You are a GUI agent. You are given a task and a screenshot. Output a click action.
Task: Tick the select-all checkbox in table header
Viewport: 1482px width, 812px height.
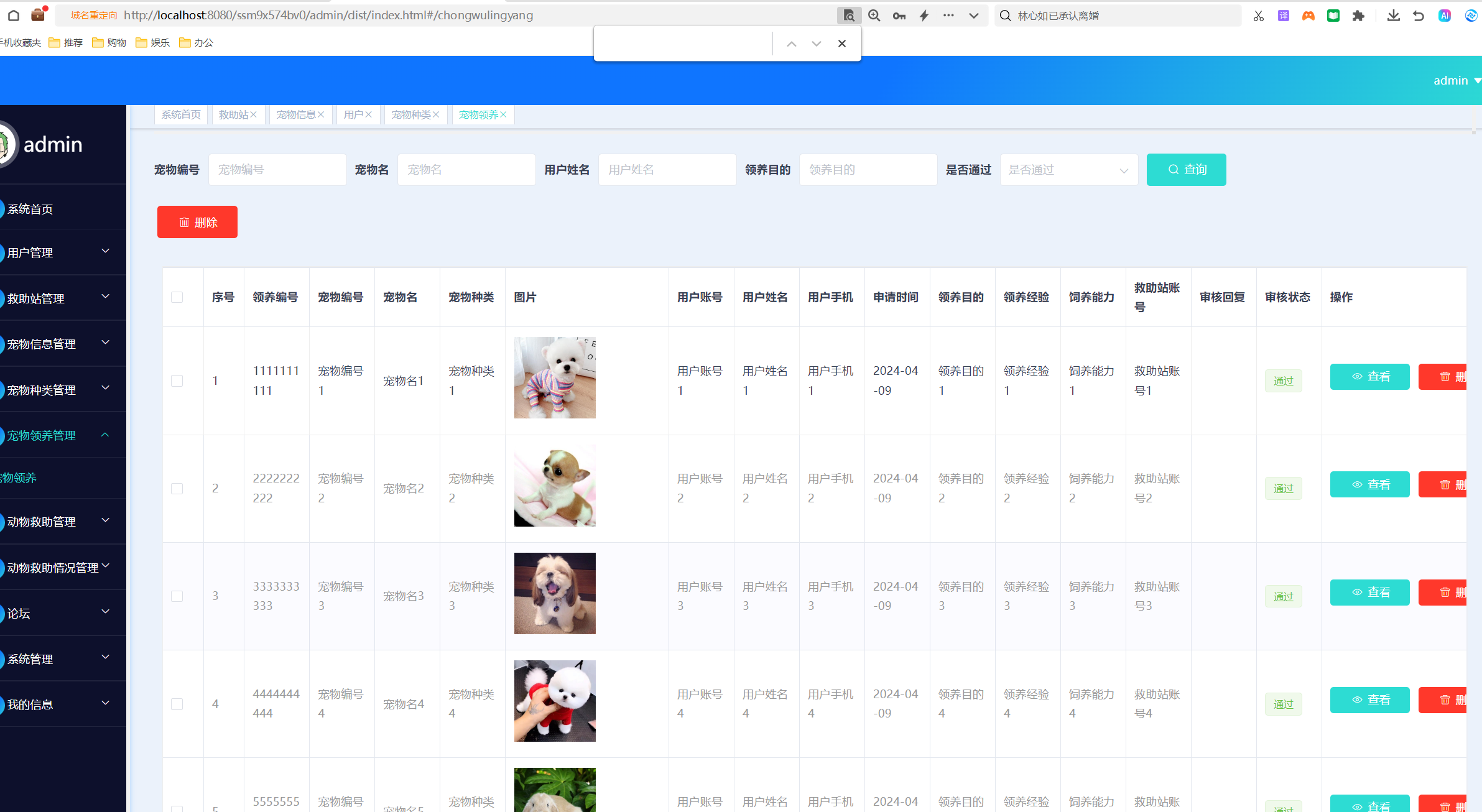177,297
